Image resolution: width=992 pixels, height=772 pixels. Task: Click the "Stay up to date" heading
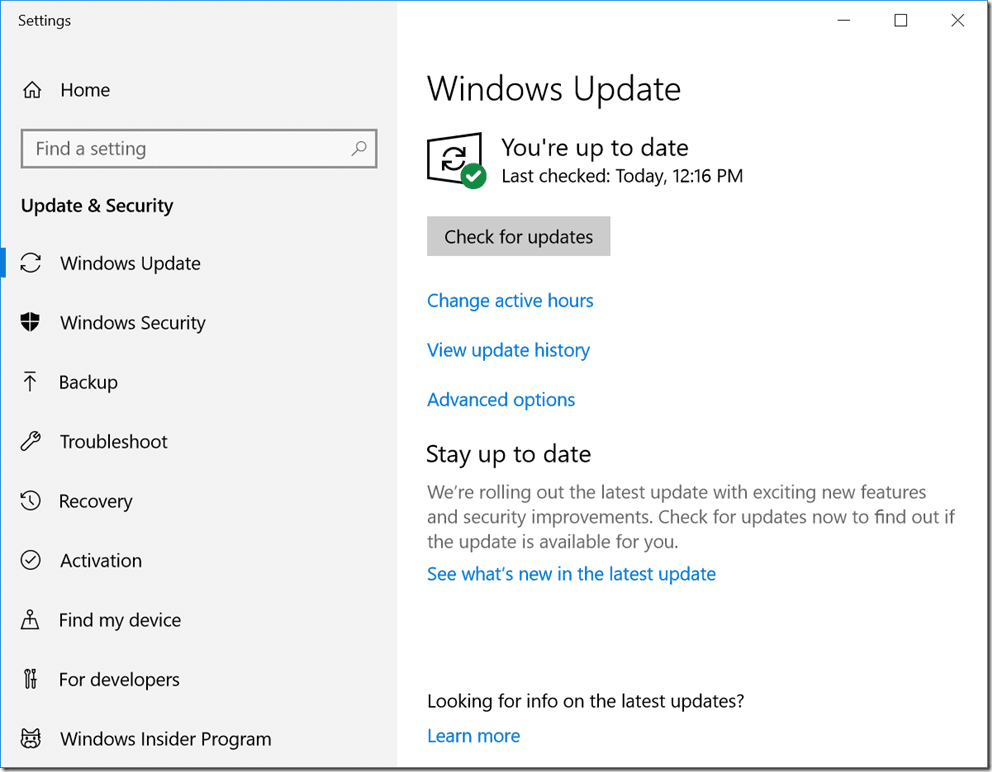click(509, 454)
